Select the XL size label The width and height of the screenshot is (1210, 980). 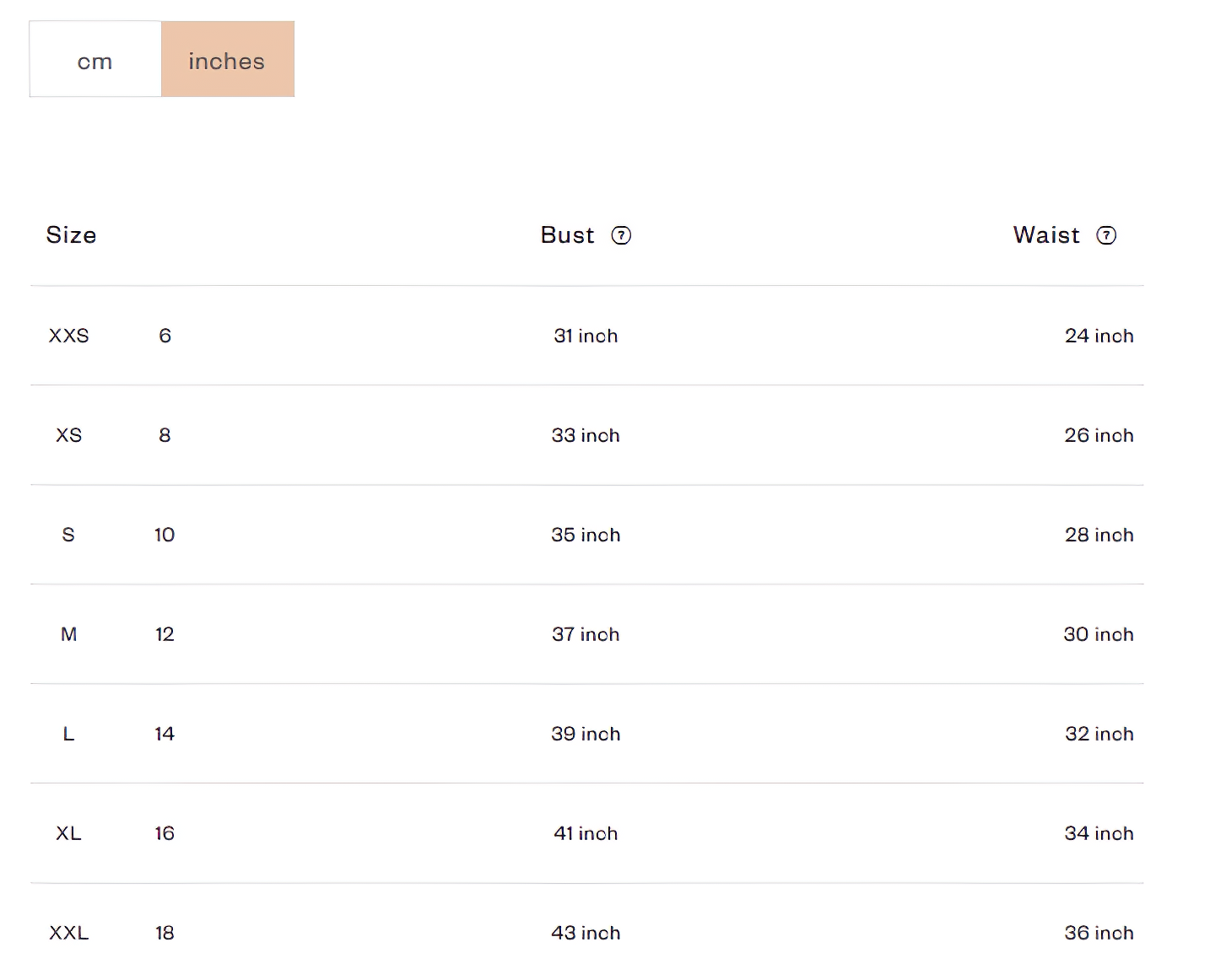coord(69,833)
